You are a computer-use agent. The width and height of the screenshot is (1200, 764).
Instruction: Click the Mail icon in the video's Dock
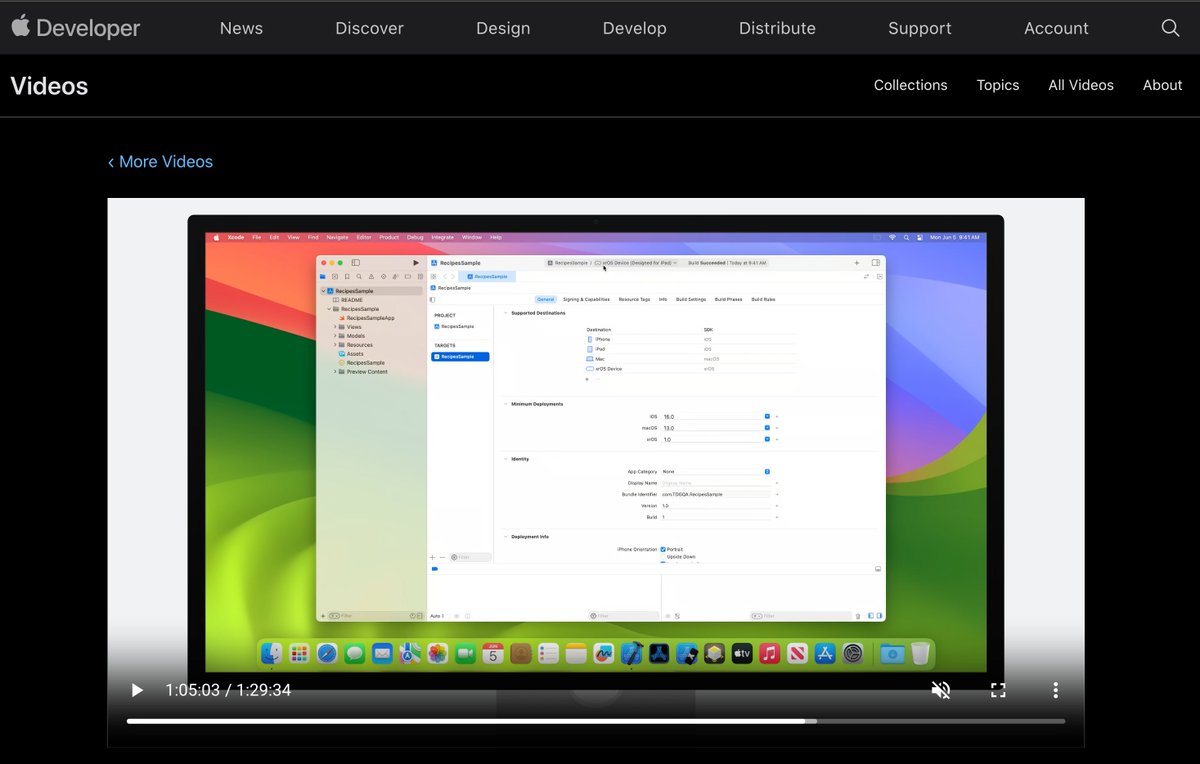(382, 653)
